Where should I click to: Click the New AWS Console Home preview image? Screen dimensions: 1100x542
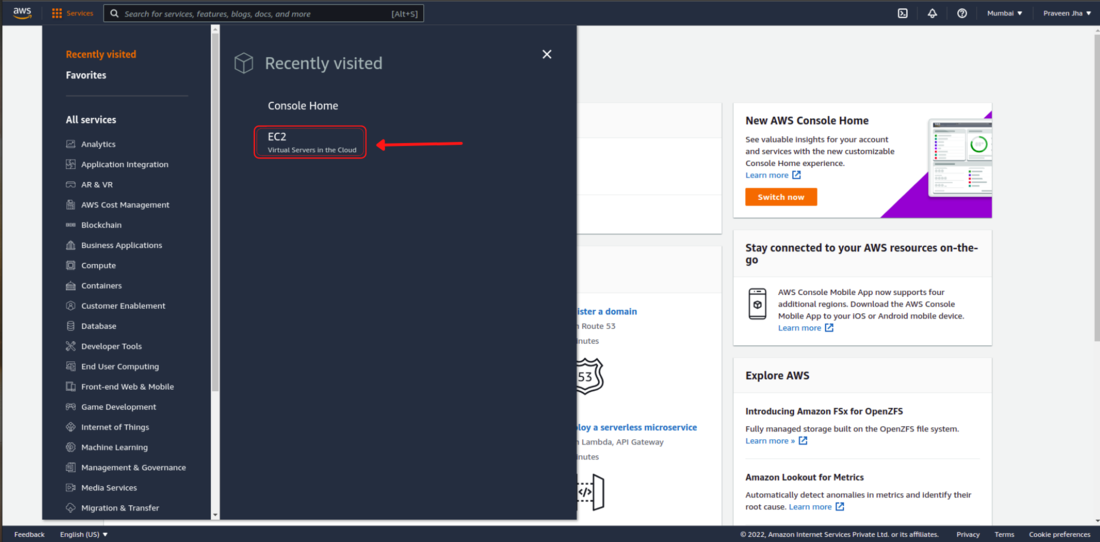pos(959,158)
